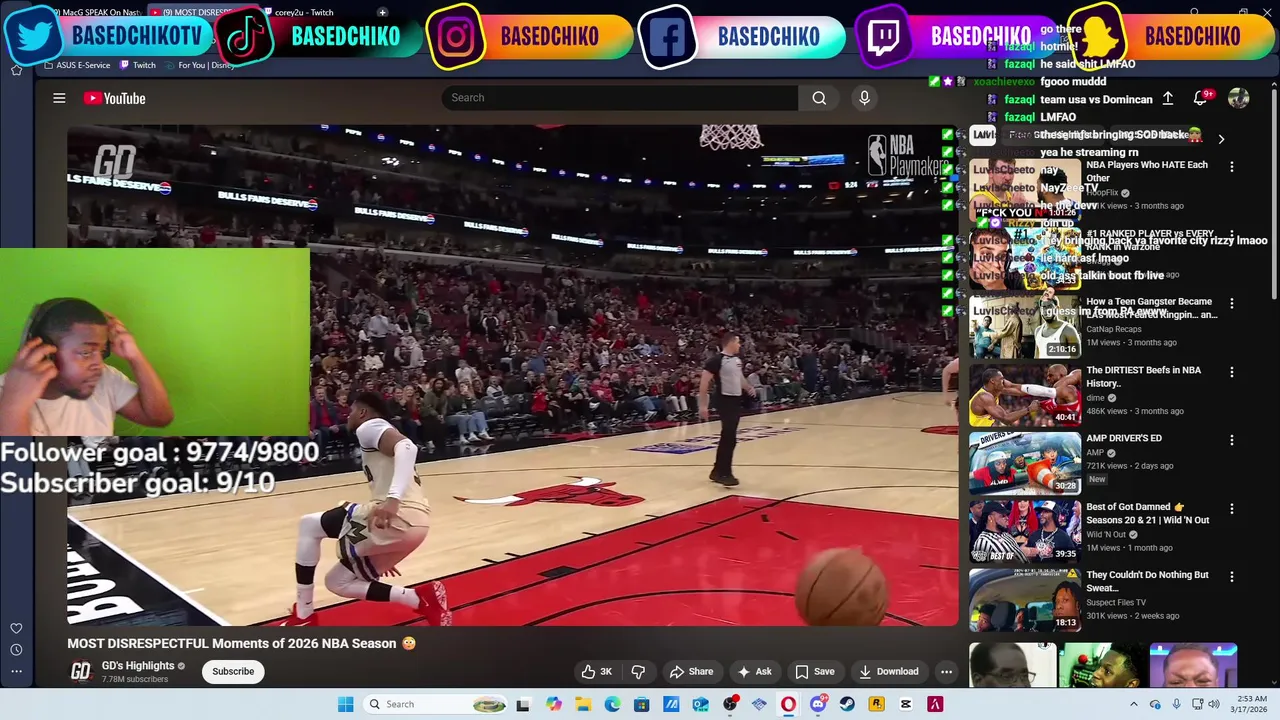
Task: Open the YouTube create upload icon
Action: point(1167,98)
